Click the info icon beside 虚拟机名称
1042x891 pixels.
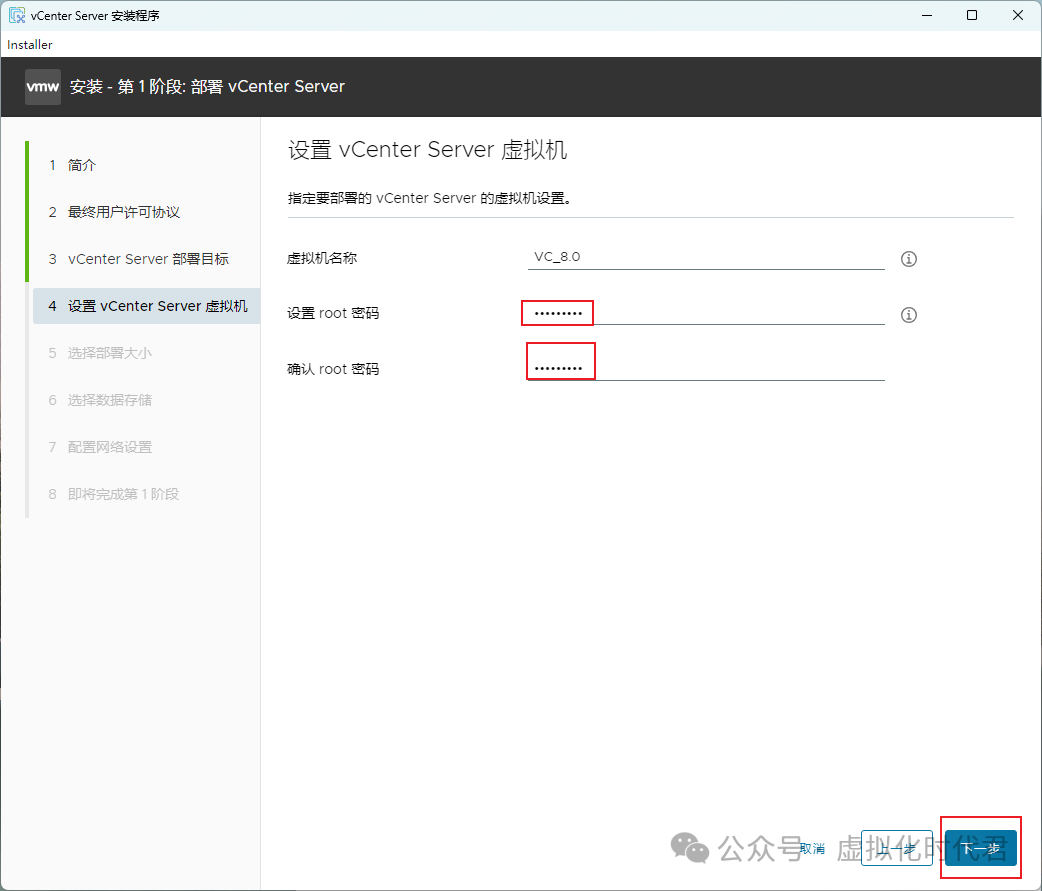[908, 259]
